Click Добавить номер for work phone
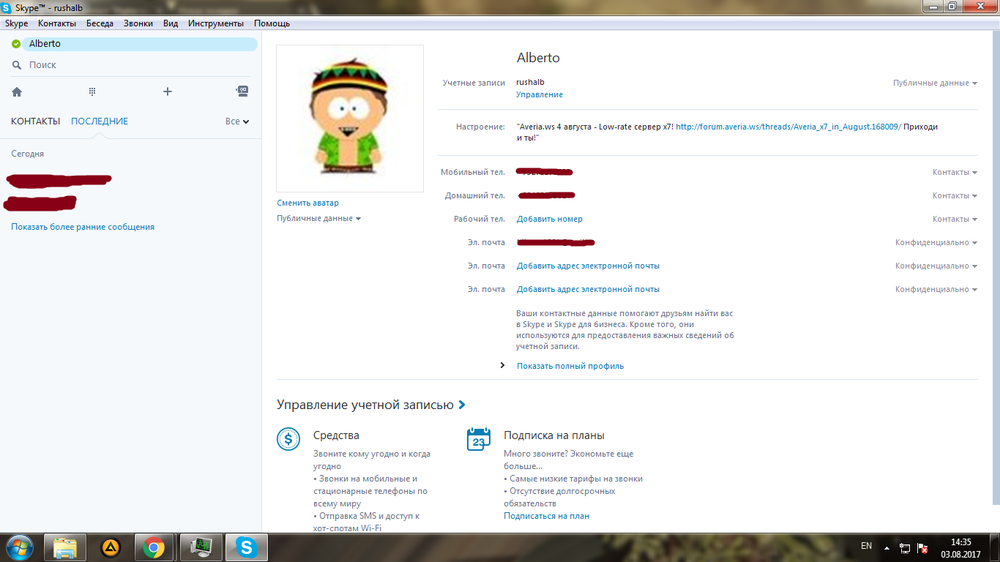The width and height of the screenshot is (1000, 562). 549,219
